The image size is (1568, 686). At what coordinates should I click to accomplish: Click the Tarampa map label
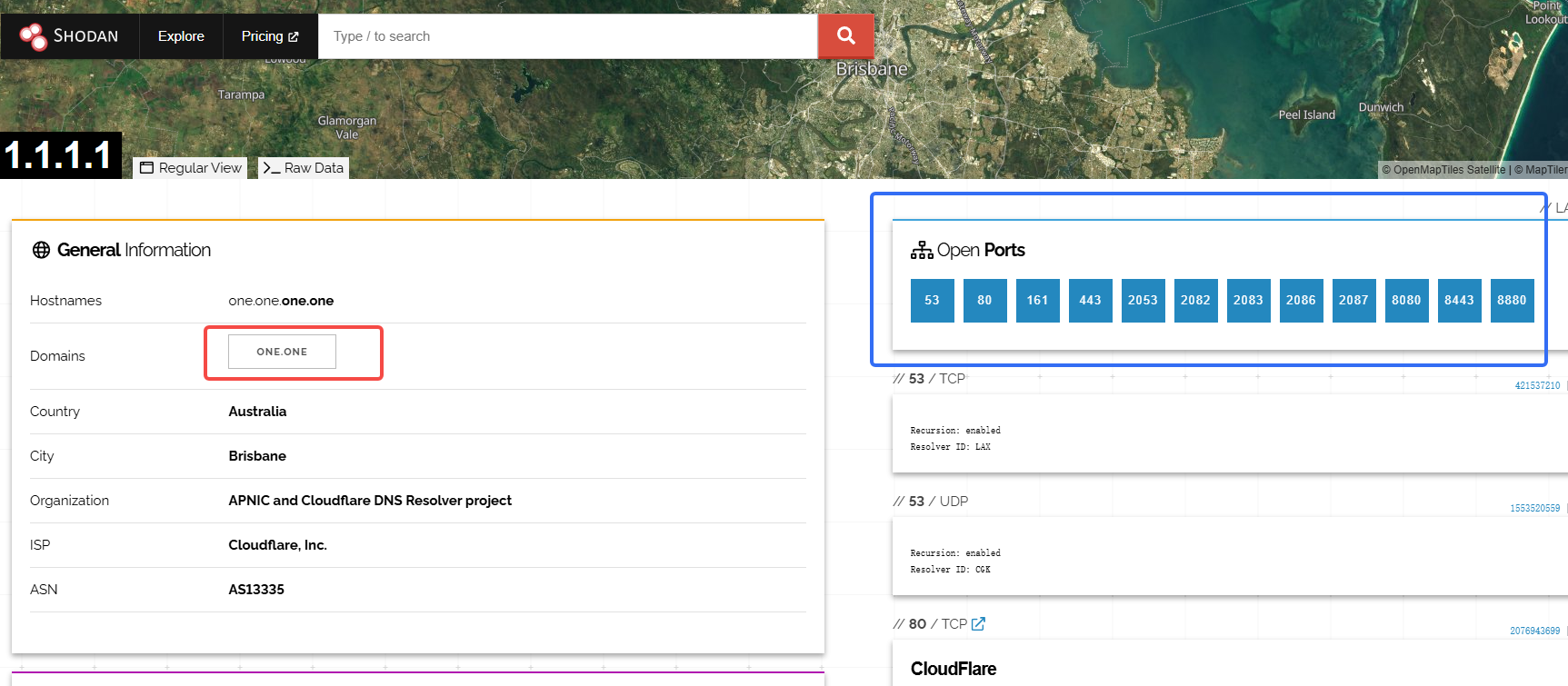pos(241,94)
